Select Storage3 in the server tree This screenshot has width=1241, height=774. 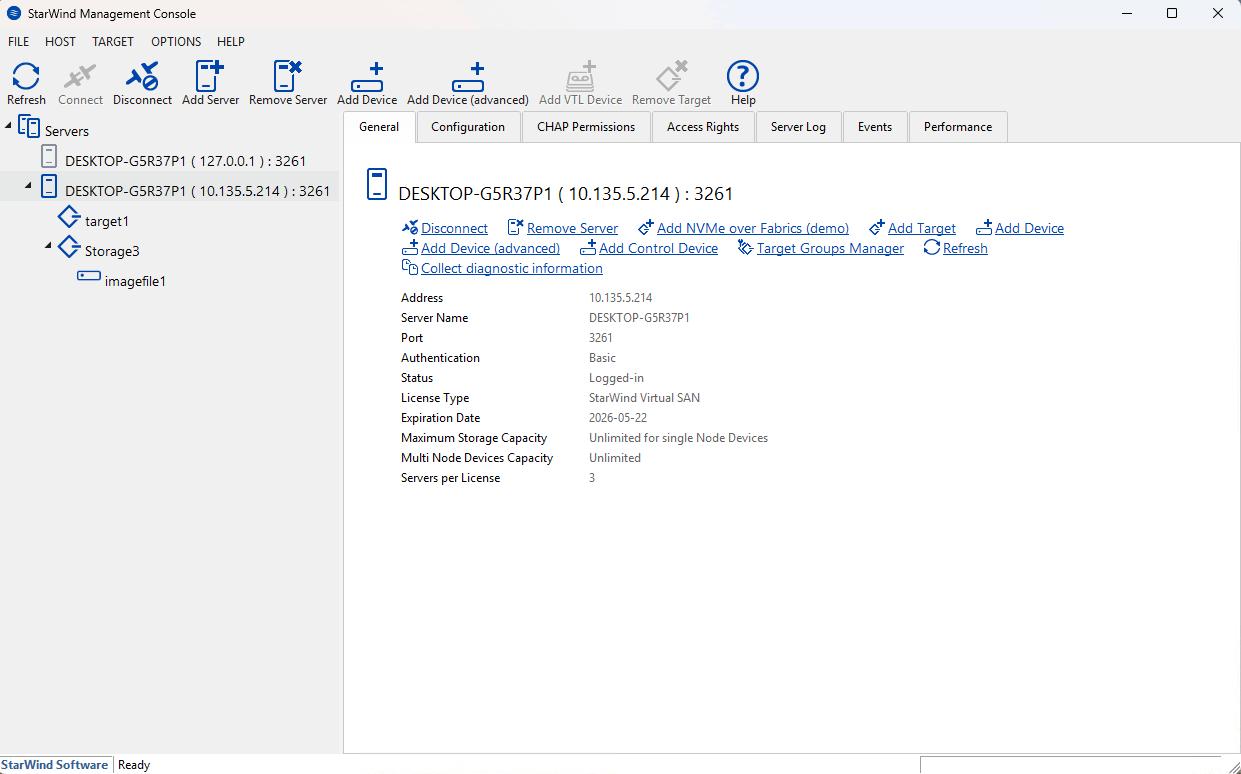click(112, 251)
